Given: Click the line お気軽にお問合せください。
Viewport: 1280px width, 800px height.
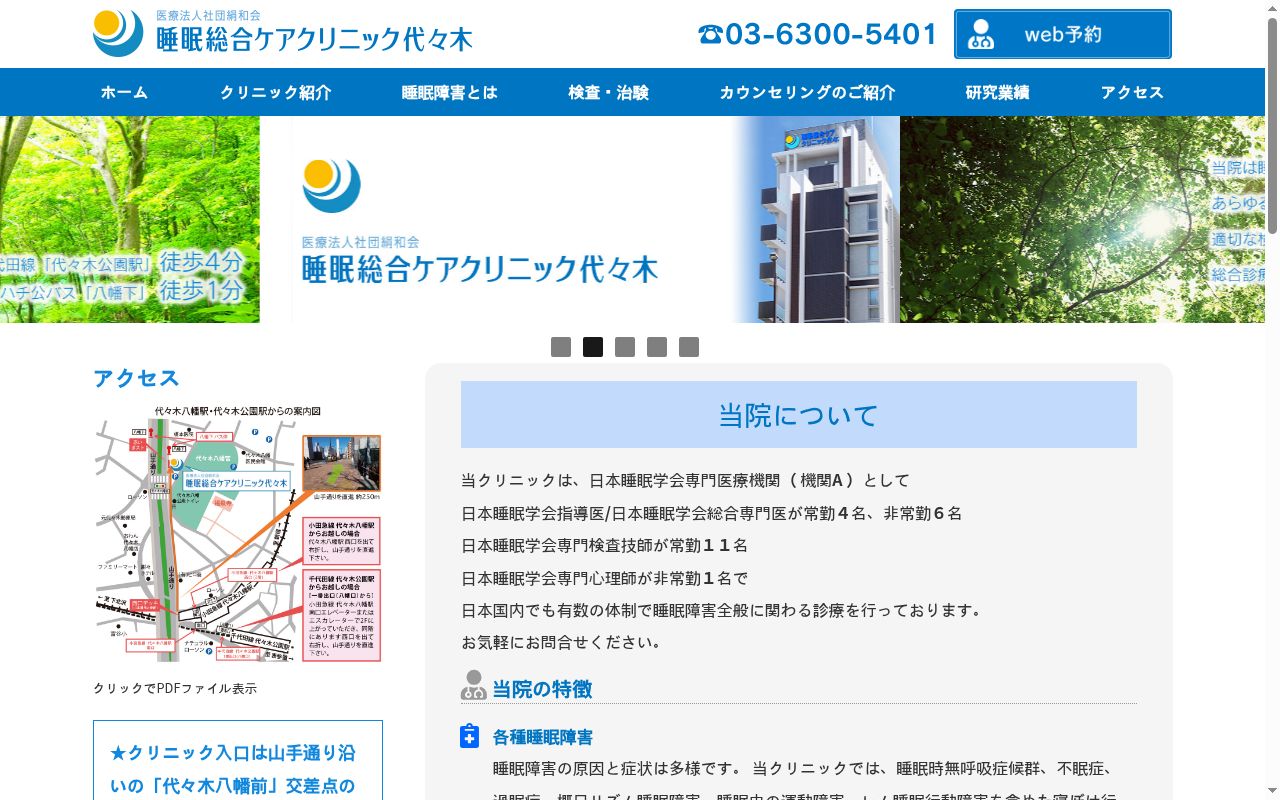Looking at the screenshot, I should click(x=563, y=642).
